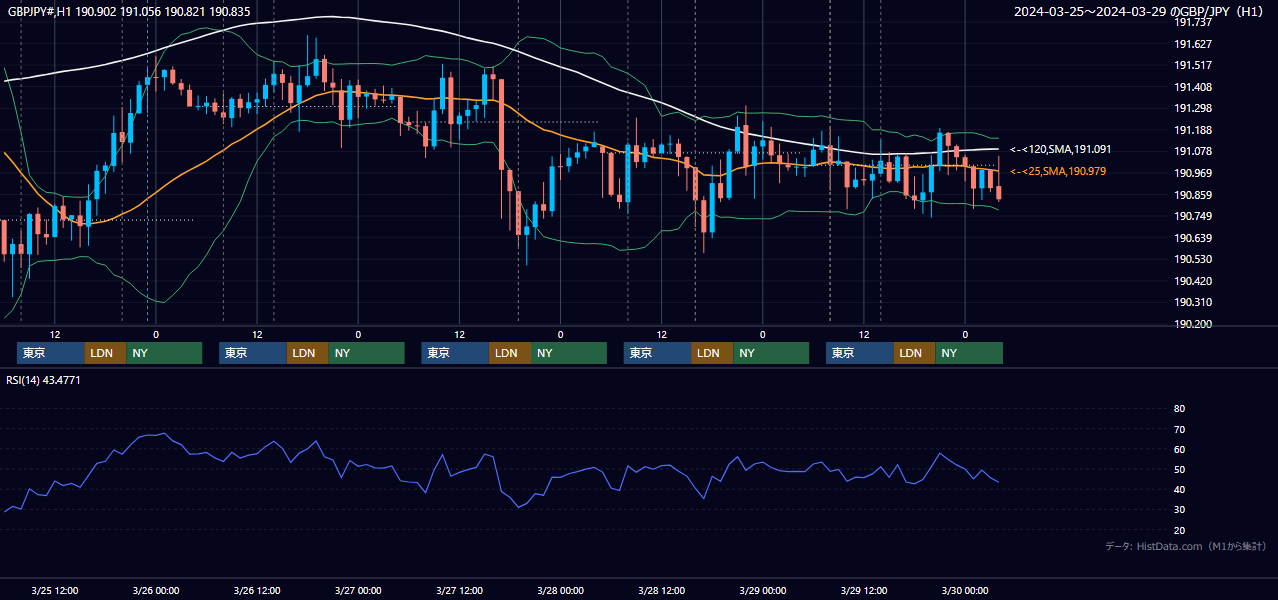Click the NY session block for 3/29

[969, 353]
